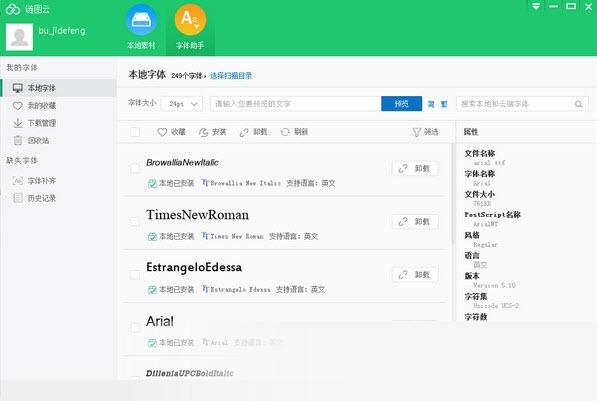Screen dimensions: 597x401
Task: Click the 选择扫描目录 link
Action: click(x=231, y=76)
